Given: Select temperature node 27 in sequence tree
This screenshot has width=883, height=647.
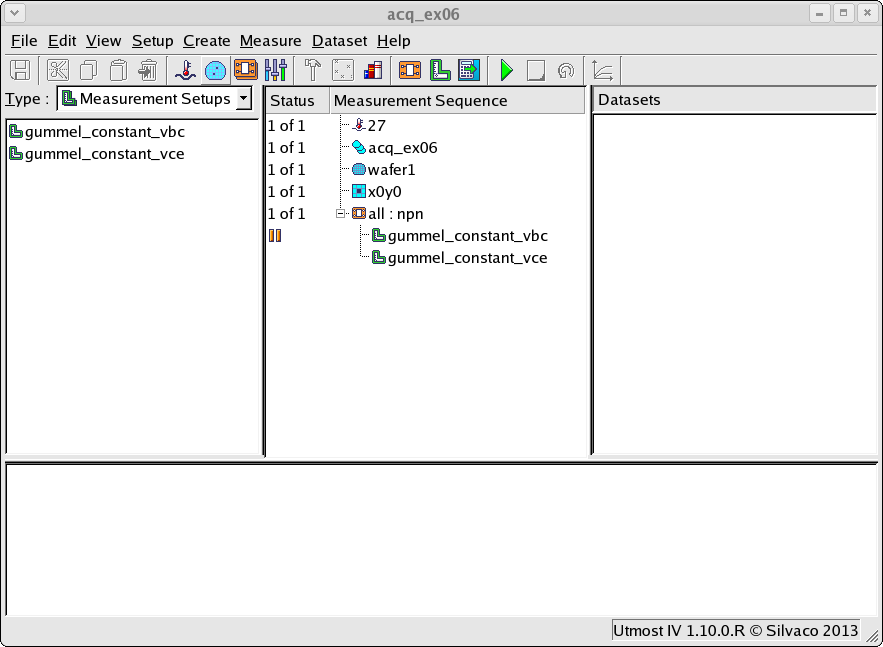Looking at the screenshot, I should (369, 126).
